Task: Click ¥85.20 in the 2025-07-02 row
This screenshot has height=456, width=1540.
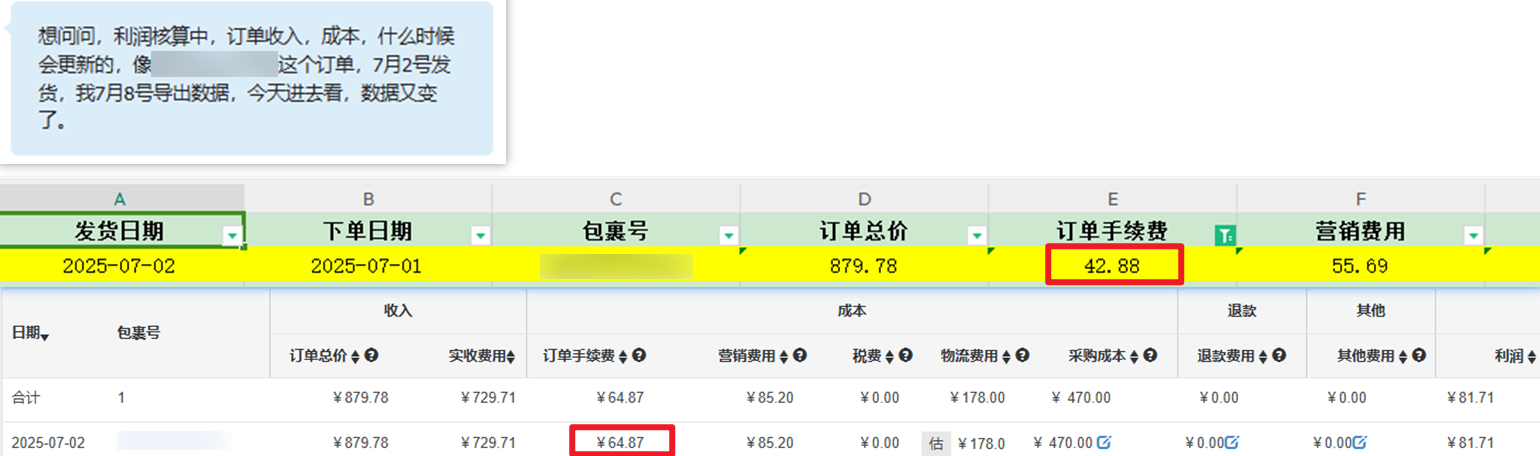Action: pyautogui.click(x=770, y=441)
